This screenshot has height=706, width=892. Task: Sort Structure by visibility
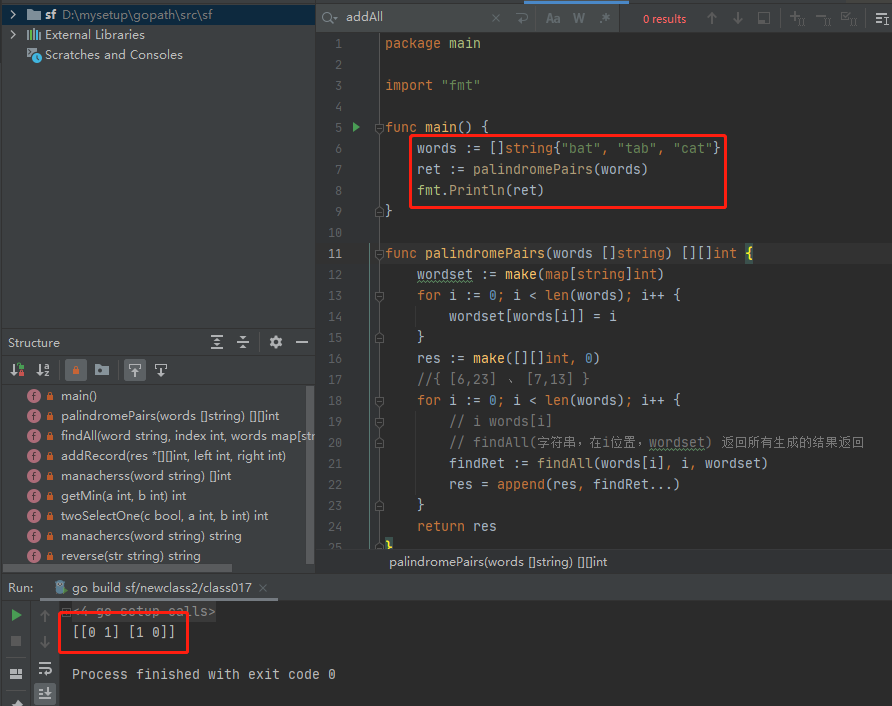point(18,370)
